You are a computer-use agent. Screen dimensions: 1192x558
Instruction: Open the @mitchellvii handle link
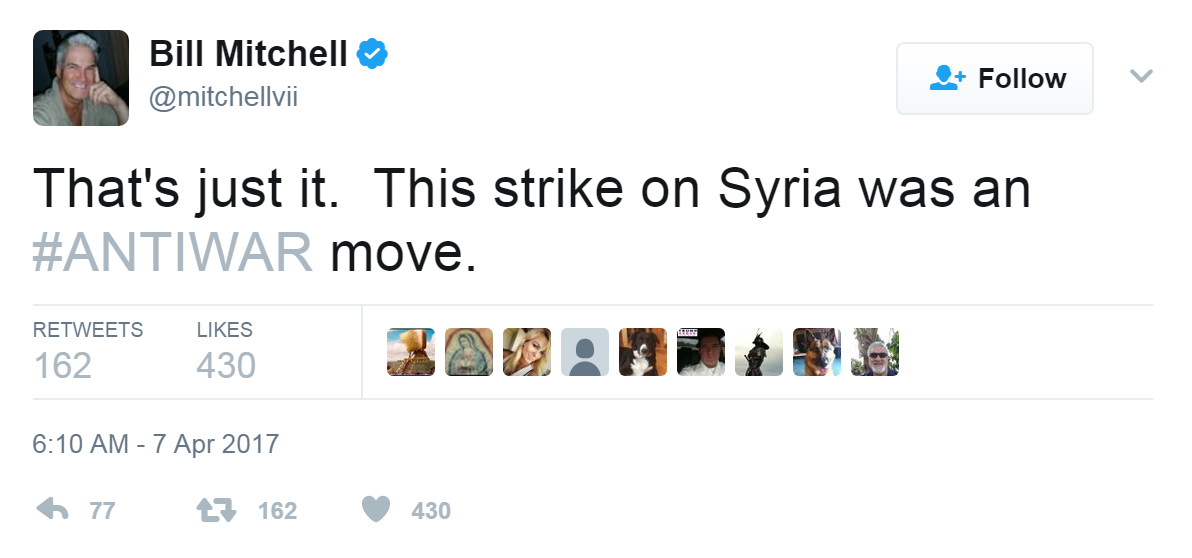224,97
